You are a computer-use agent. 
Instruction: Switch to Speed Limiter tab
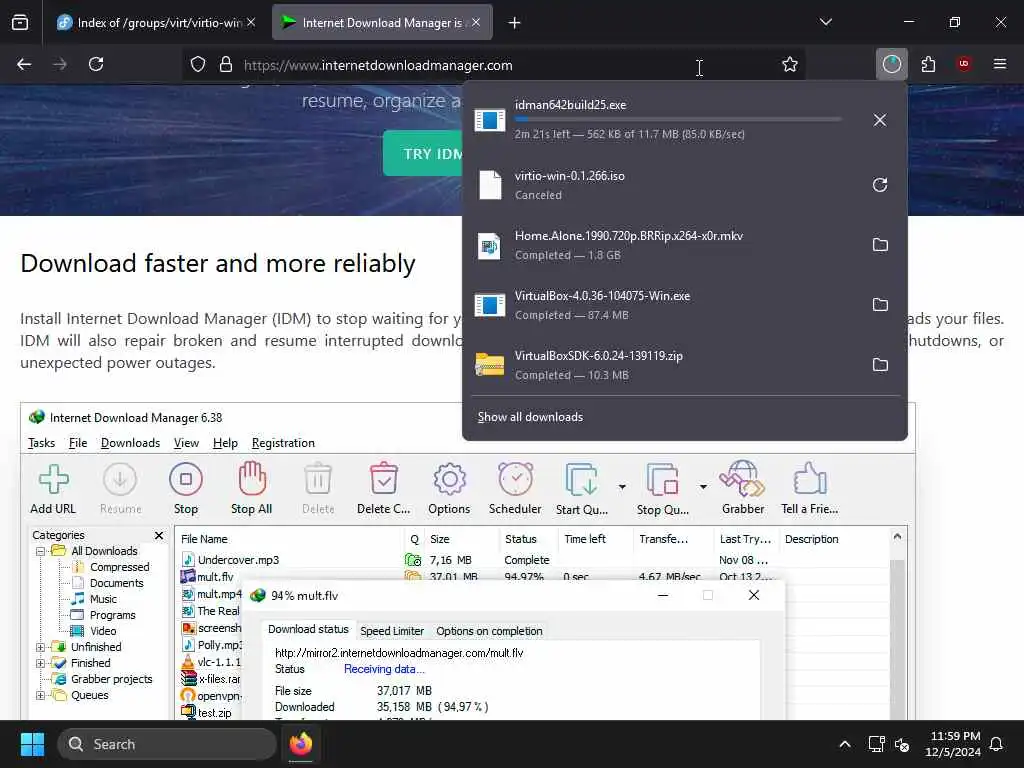point(392,631)
